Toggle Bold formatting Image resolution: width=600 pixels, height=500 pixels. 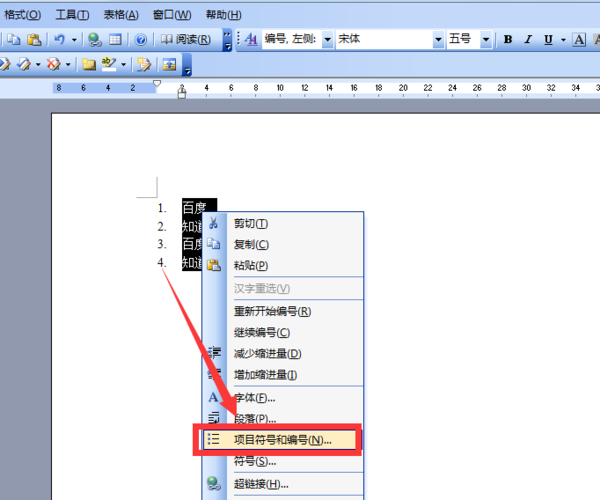[x=508, y=39]
